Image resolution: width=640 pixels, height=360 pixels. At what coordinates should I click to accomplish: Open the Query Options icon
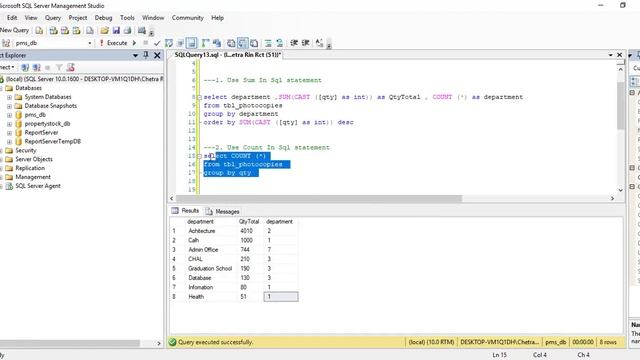[x=180, y=43]
